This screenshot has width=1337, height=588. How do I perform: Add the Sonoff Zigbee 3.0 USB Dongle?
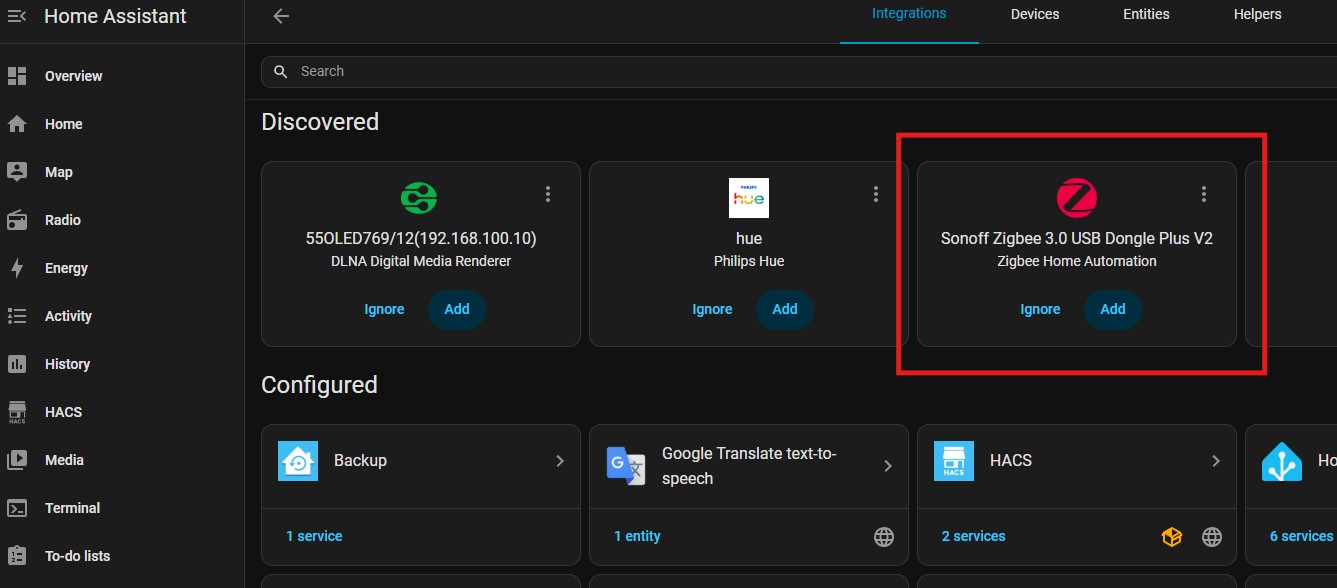pyautogui.click(x=1112, y=309)
